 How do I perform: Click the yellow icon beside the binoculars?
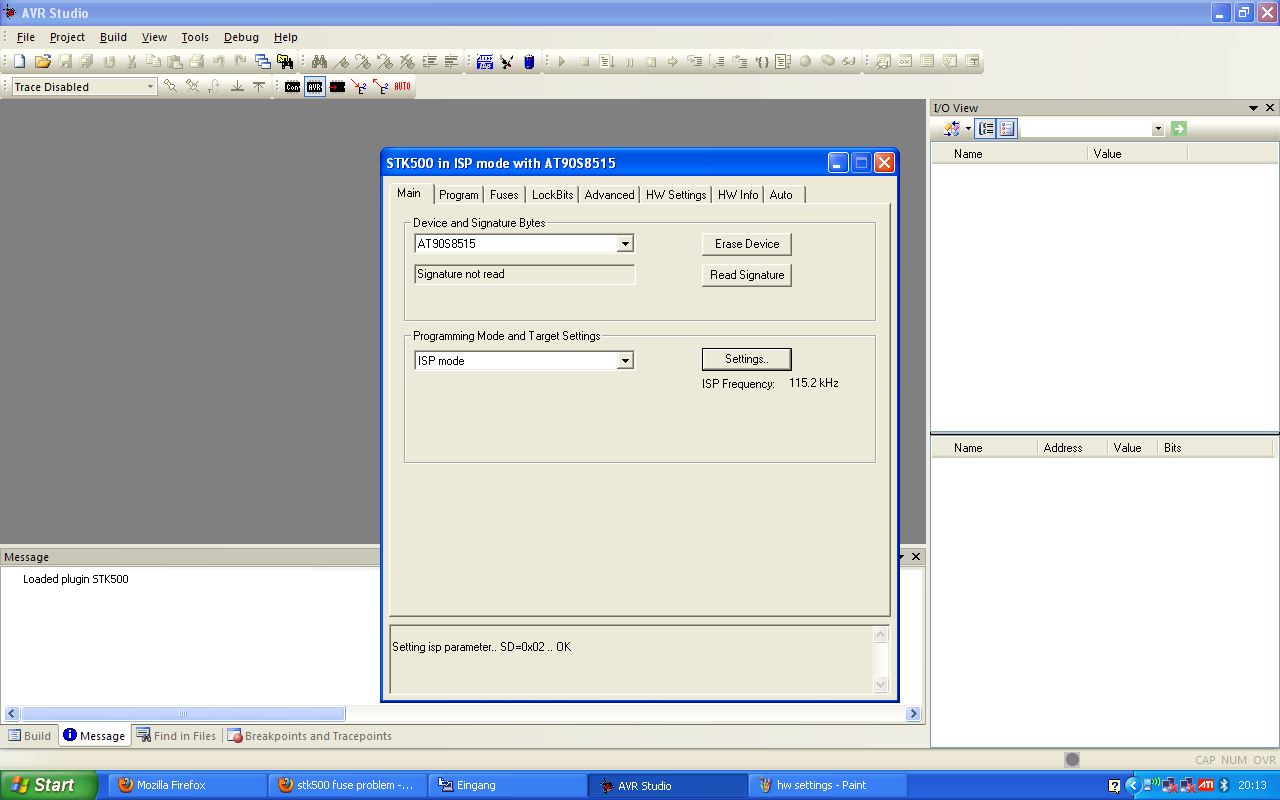[x=285, y=62]
